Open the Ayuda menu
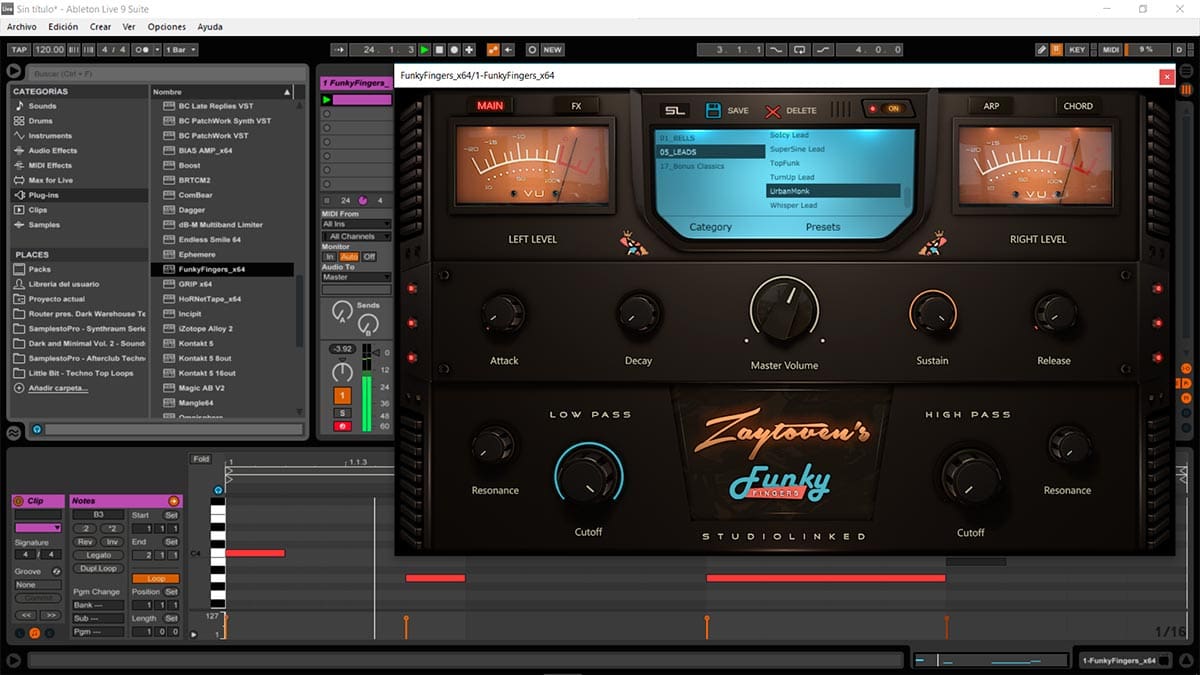 tap(210, 27)
